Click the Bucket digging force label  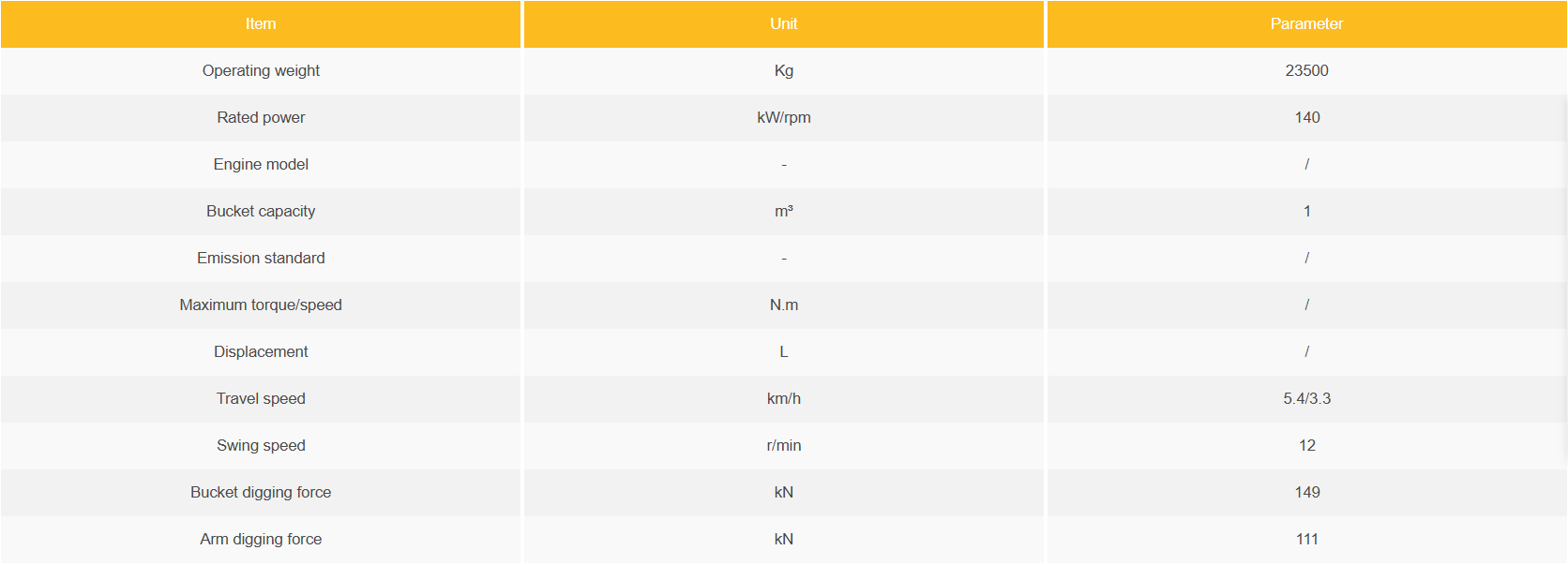click(261, 493)
